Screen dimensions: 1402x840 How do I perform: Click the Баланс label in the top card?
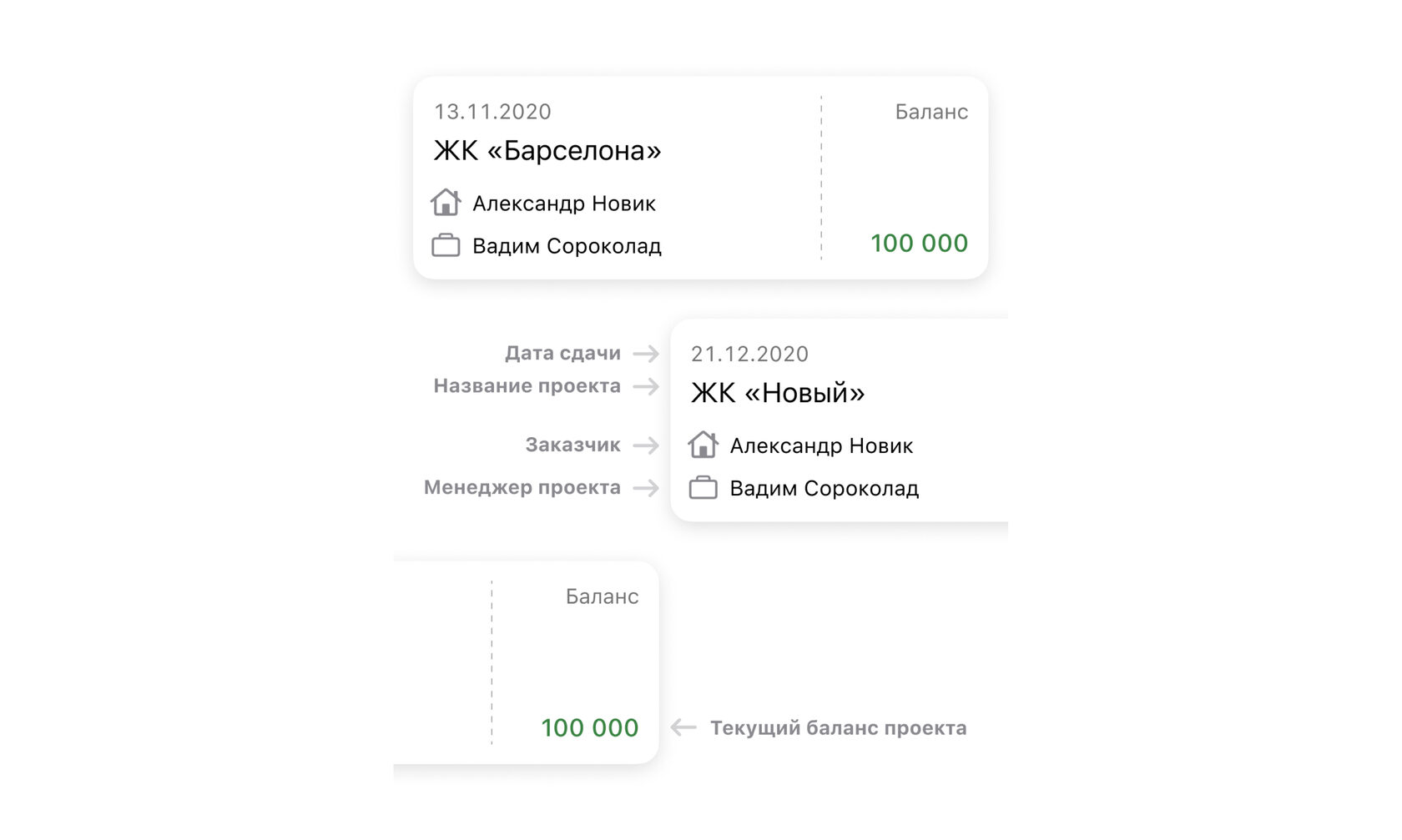(931, 112)
